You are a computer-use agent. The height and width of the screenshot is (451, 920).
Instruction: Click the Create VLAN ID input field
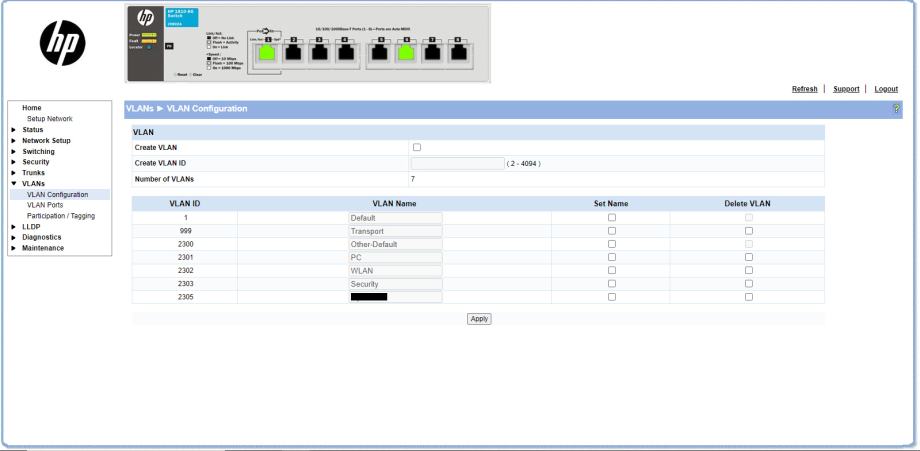tap(457, 163)
